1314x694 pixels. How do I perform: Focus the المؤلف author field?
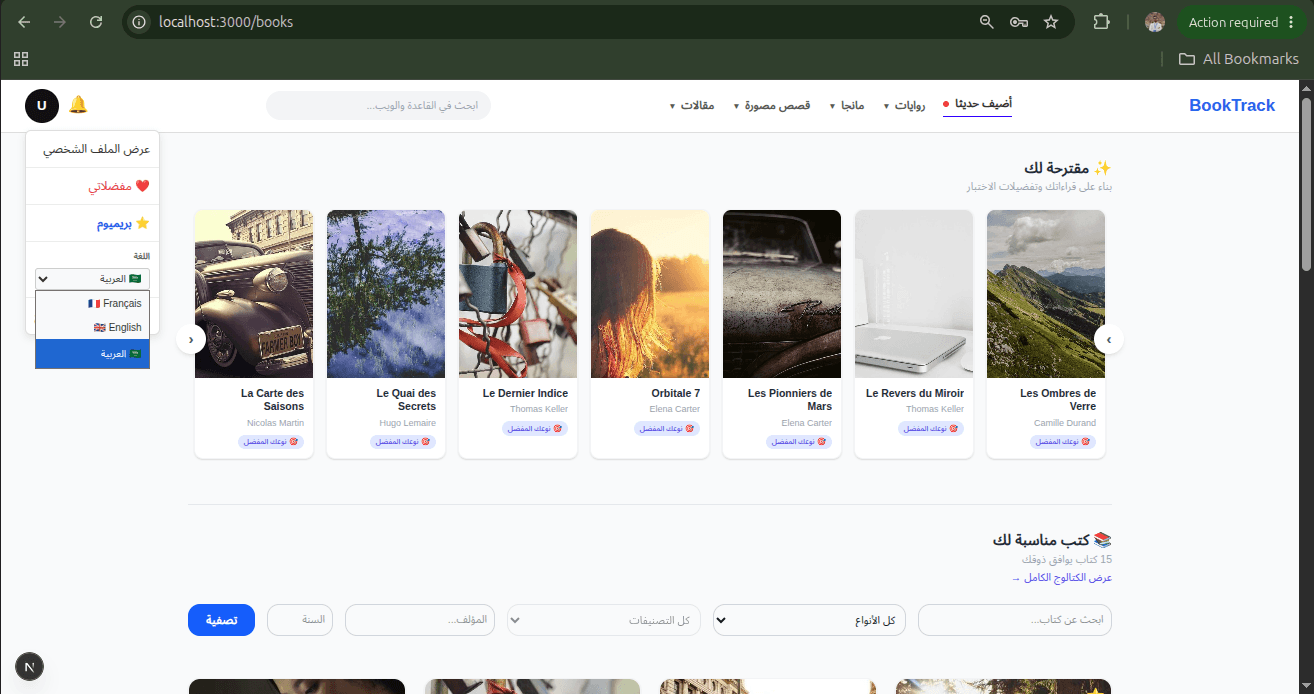420,620
